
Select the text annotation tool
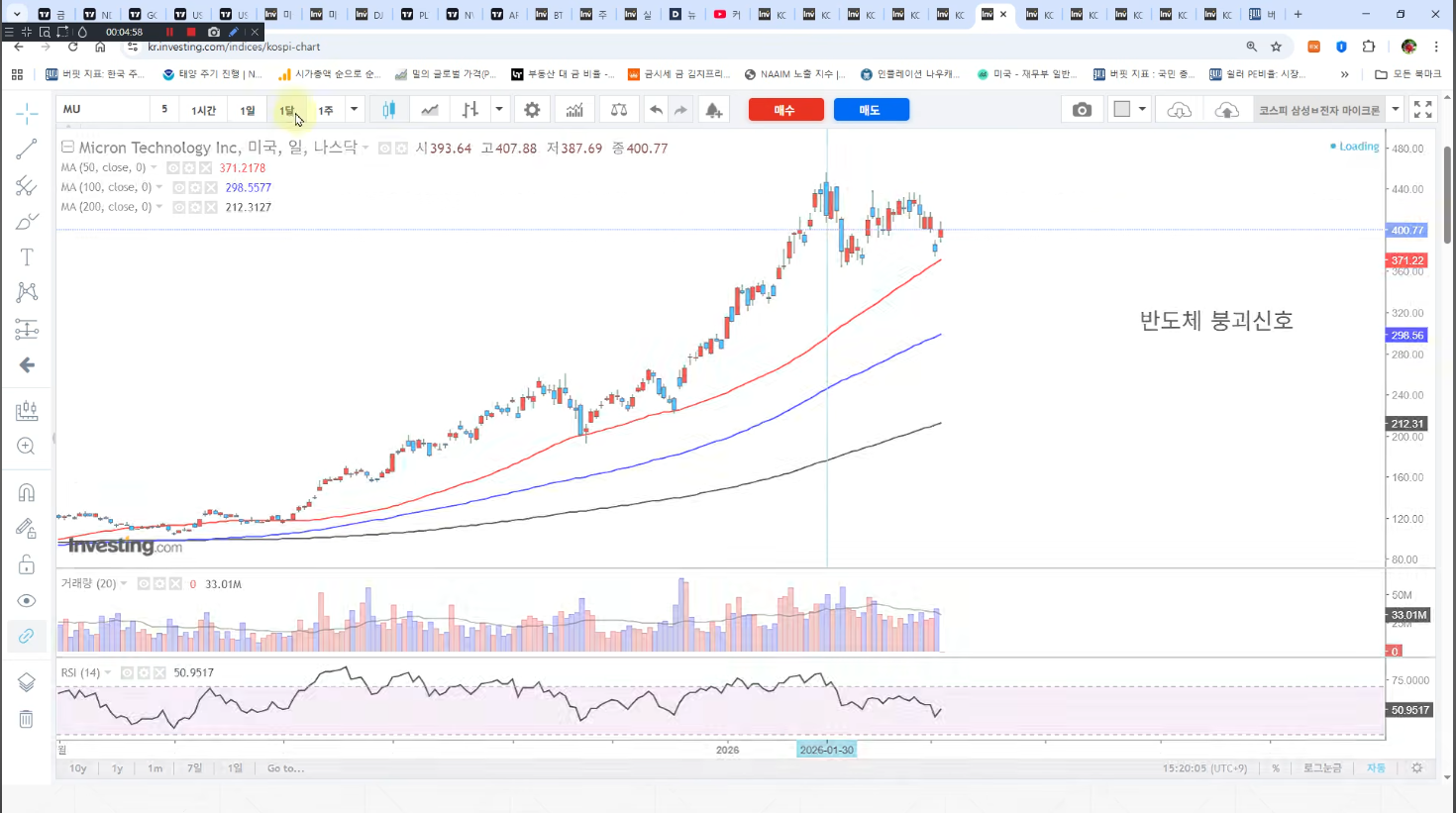(x=27, y=257)
